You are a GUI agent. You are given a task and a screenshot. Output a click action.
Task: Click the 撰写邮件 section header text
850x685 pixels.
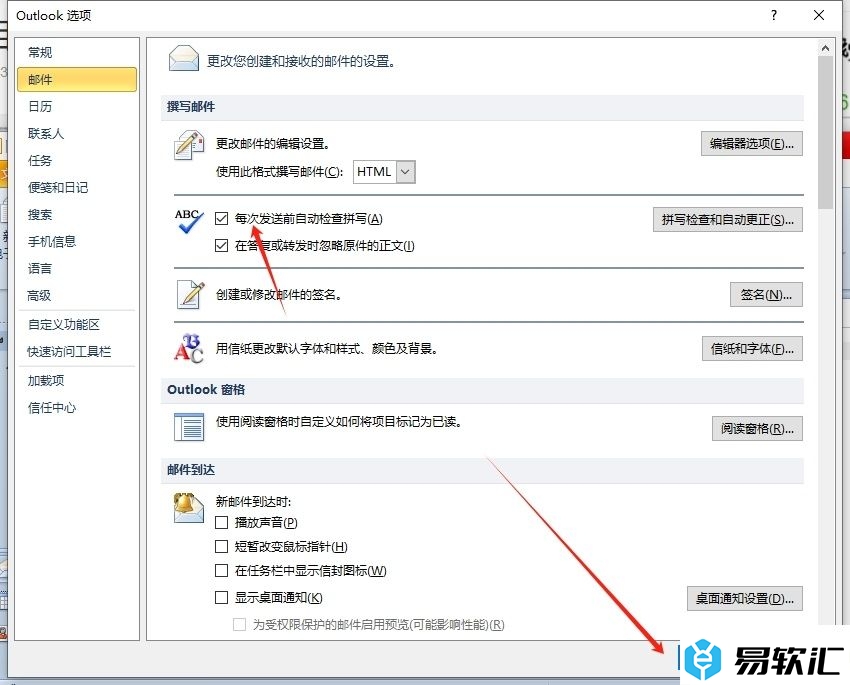point(191,107)
